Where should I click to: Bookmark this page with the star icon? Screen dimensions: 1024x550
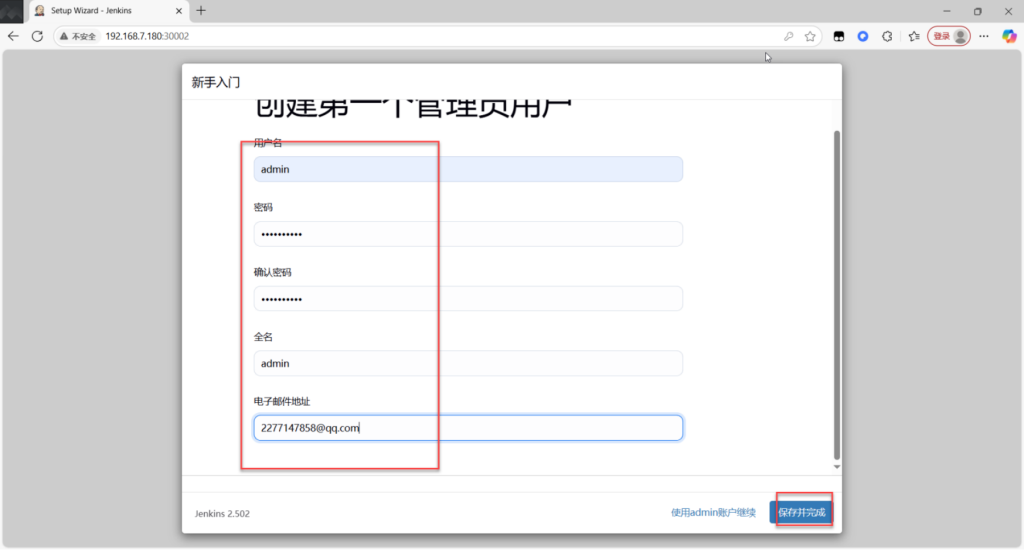(x=810, y=36)
